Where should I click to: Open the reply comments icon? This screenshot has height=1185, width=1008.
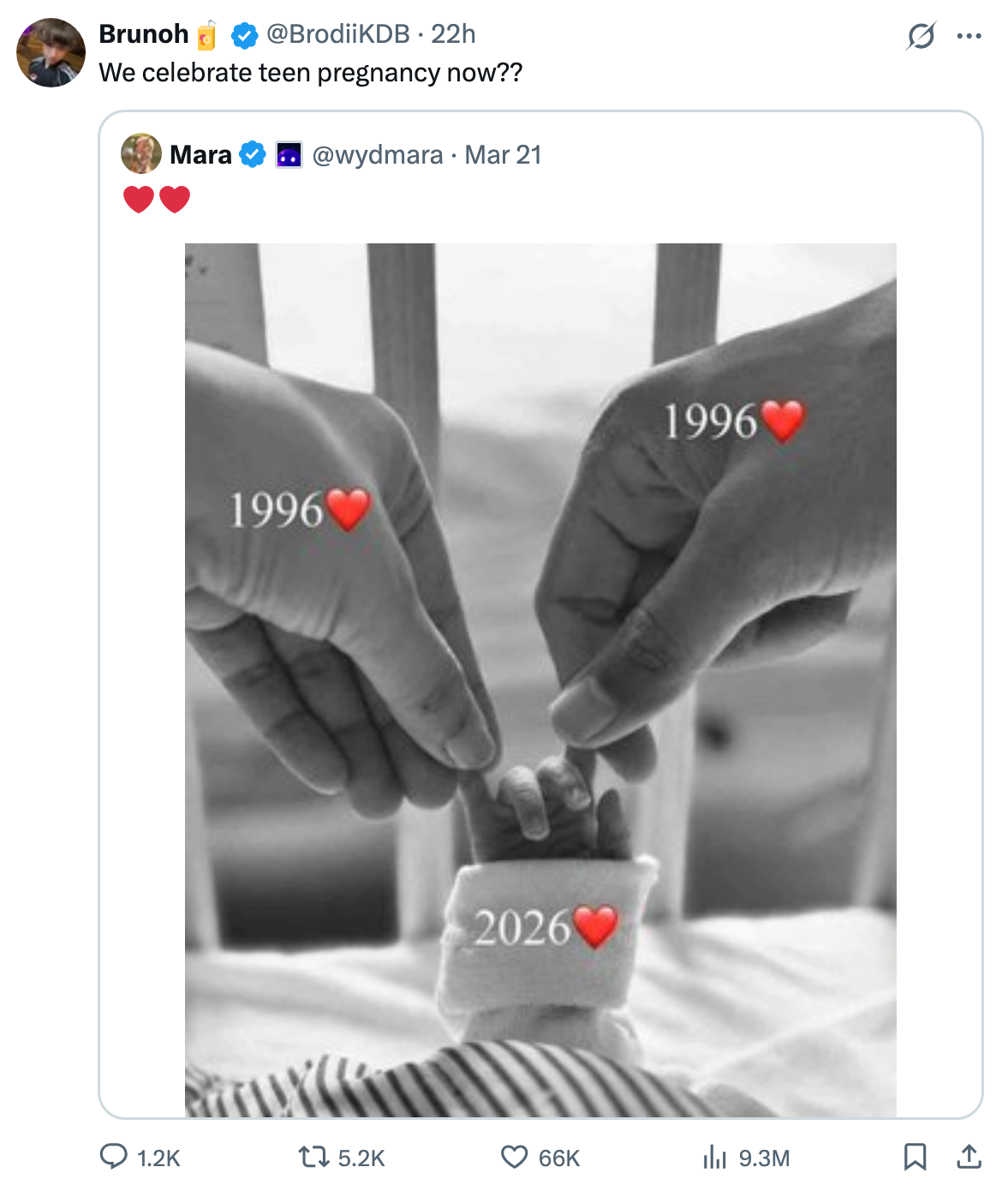pyautogui.click(x=114, y=1158)
